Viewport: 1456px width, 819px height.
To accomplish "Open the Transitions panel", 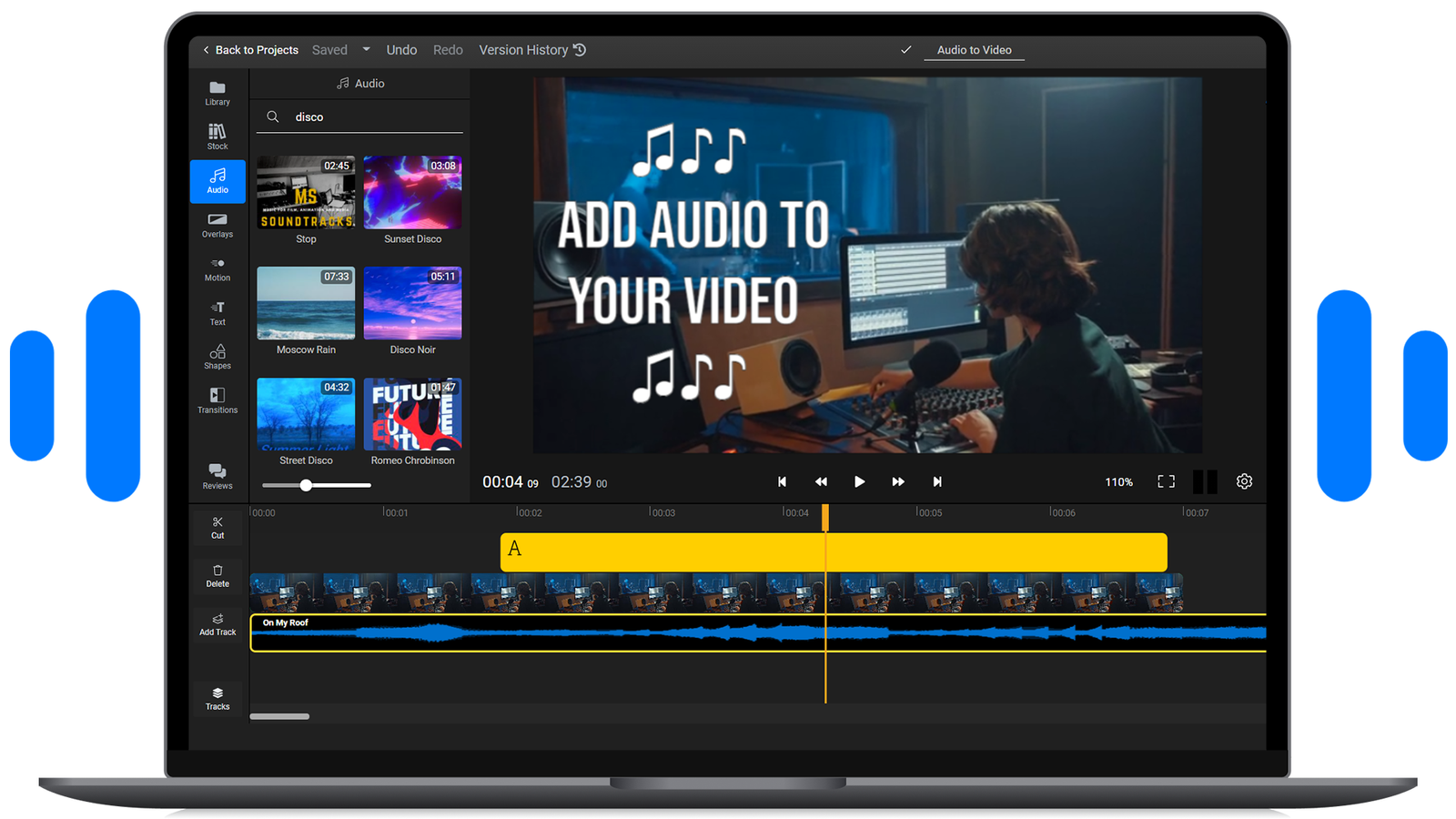I will pyautogui.click(x=217, y=401).
